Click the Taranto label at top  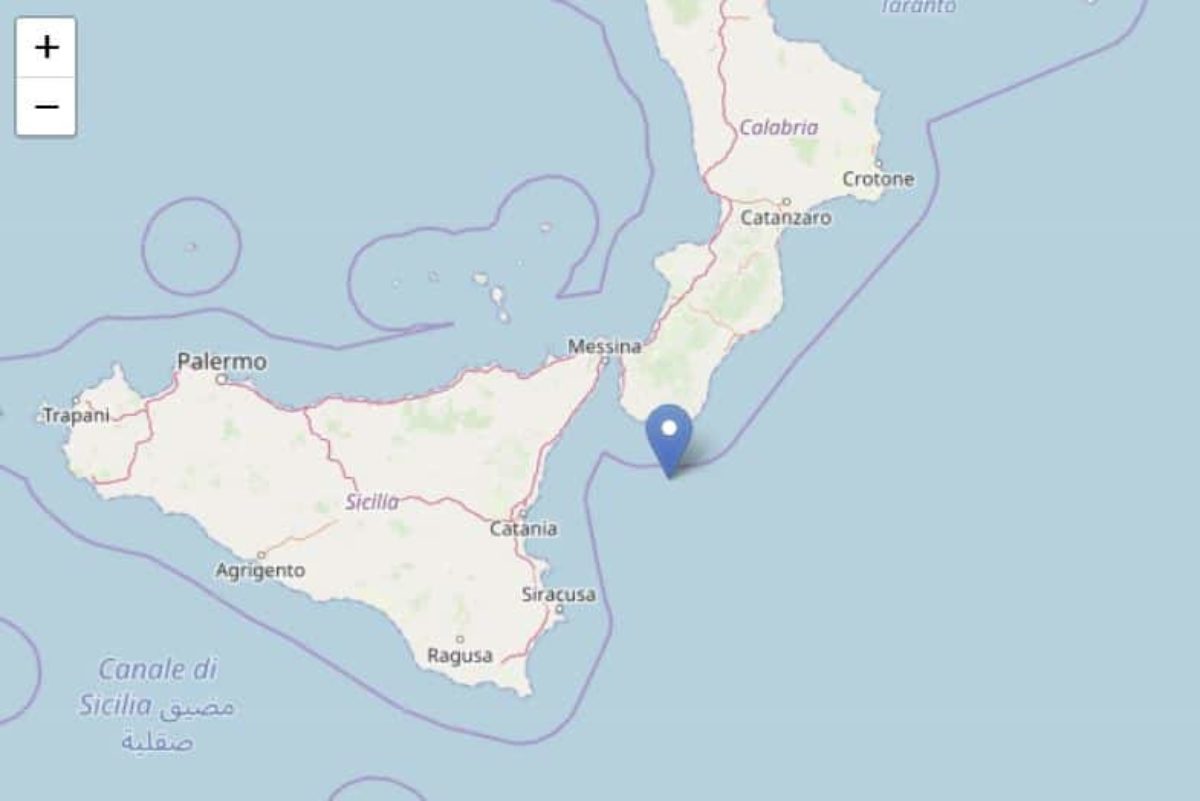pyautogui.click(x=918, y=6)
